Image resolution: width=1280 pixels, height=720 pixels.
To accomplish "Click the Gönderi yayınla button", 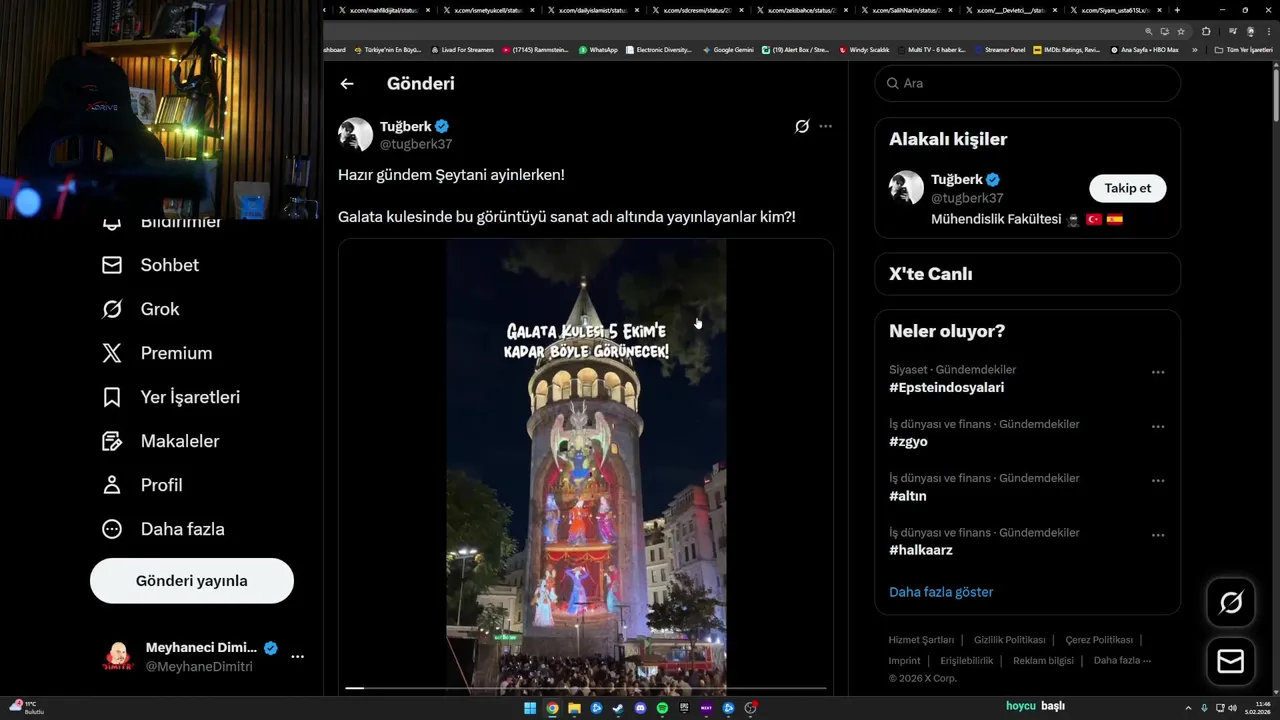I will [x=192, y=581].
